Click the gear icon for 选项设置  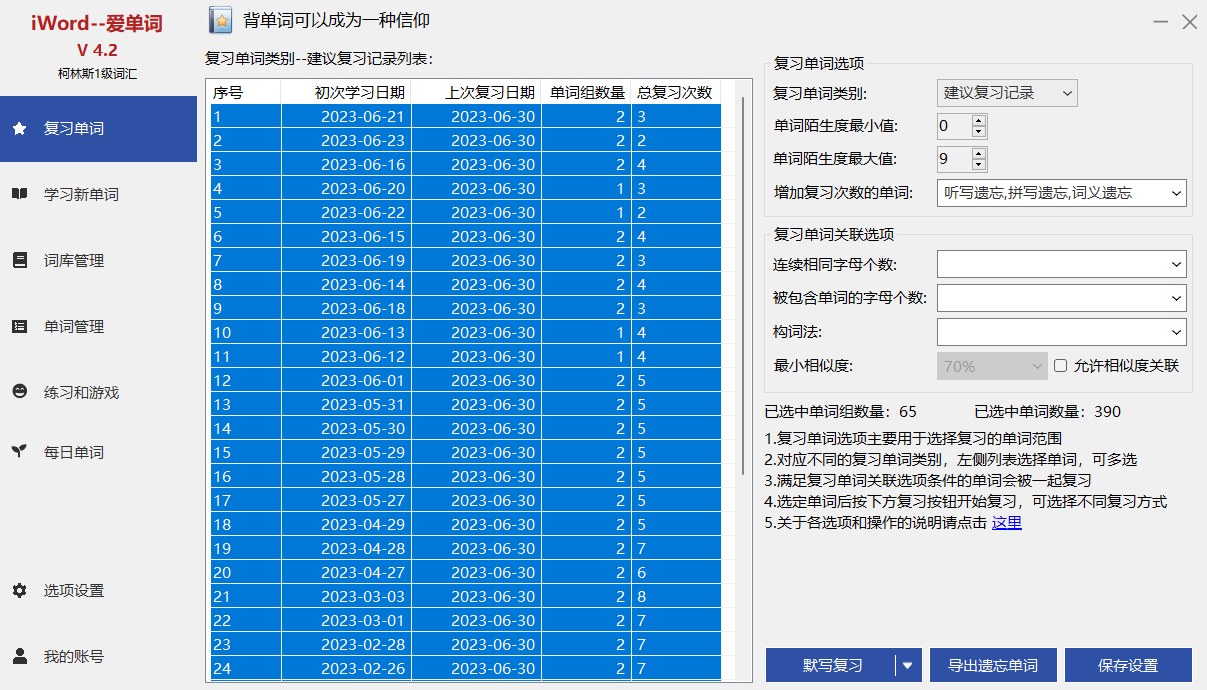[19, 590]
